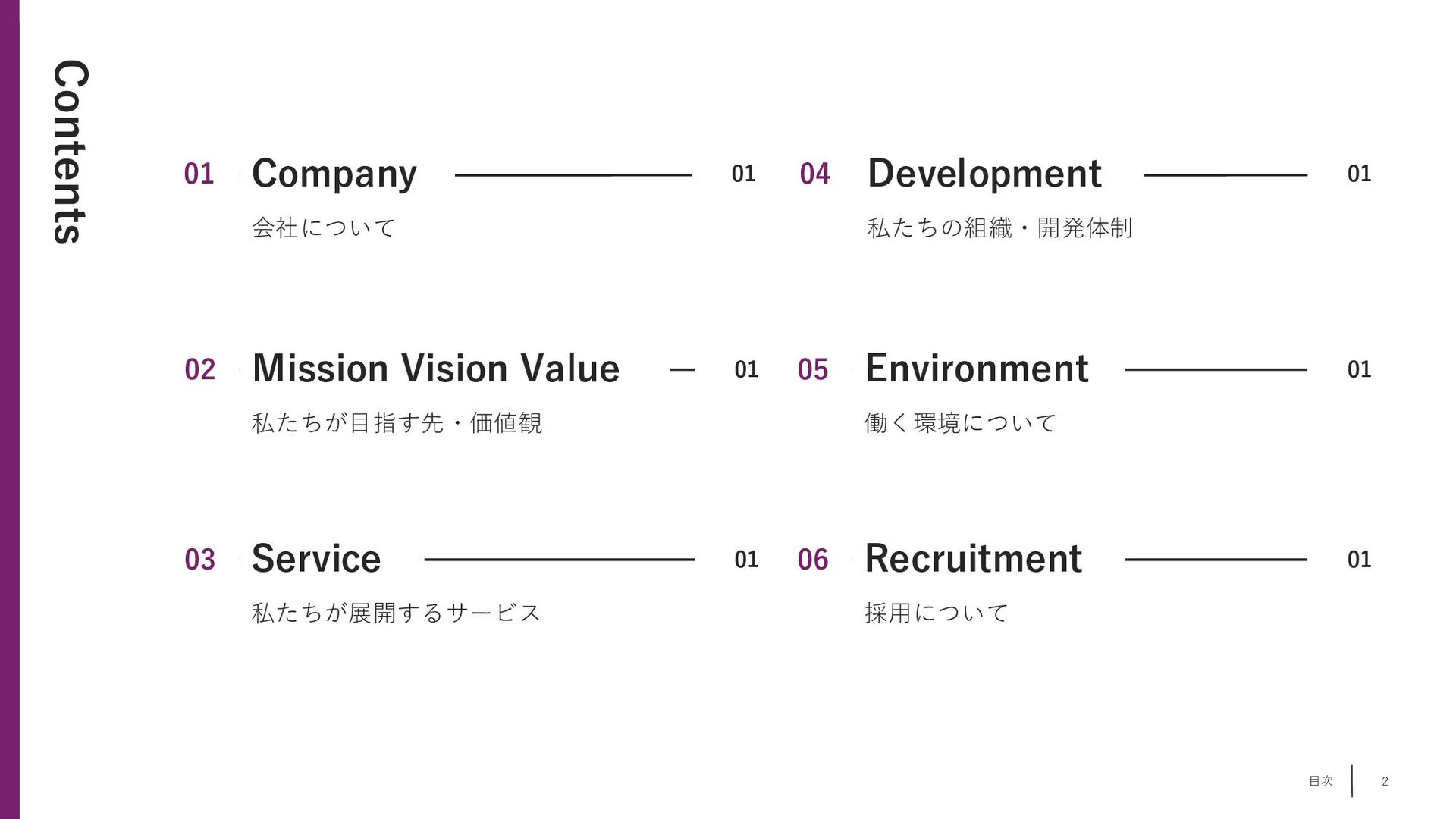Image resolution: width=1456 pixels, height=819 pixels.
Task: Click the purple 06 section number
Action: (x=813, y=560)
